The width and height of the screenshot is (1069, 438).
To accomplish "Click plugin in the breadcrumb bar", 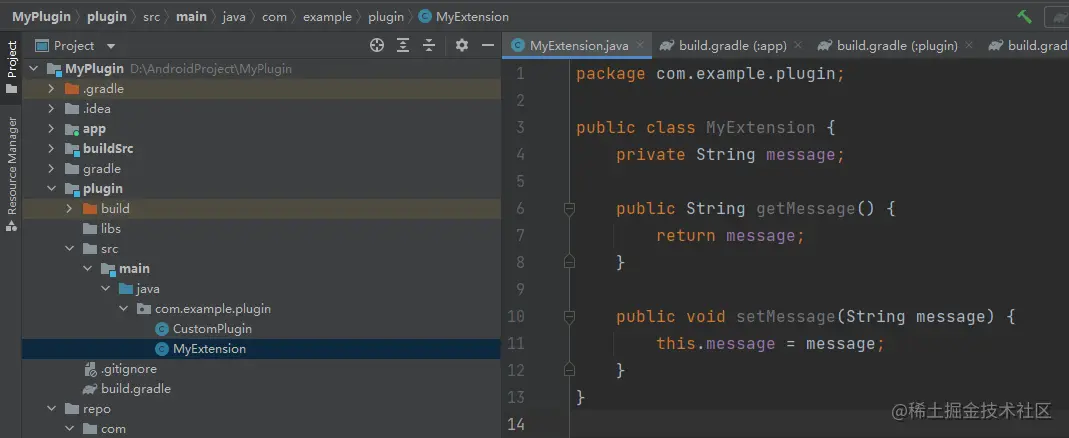I will (x=106, y=16).
